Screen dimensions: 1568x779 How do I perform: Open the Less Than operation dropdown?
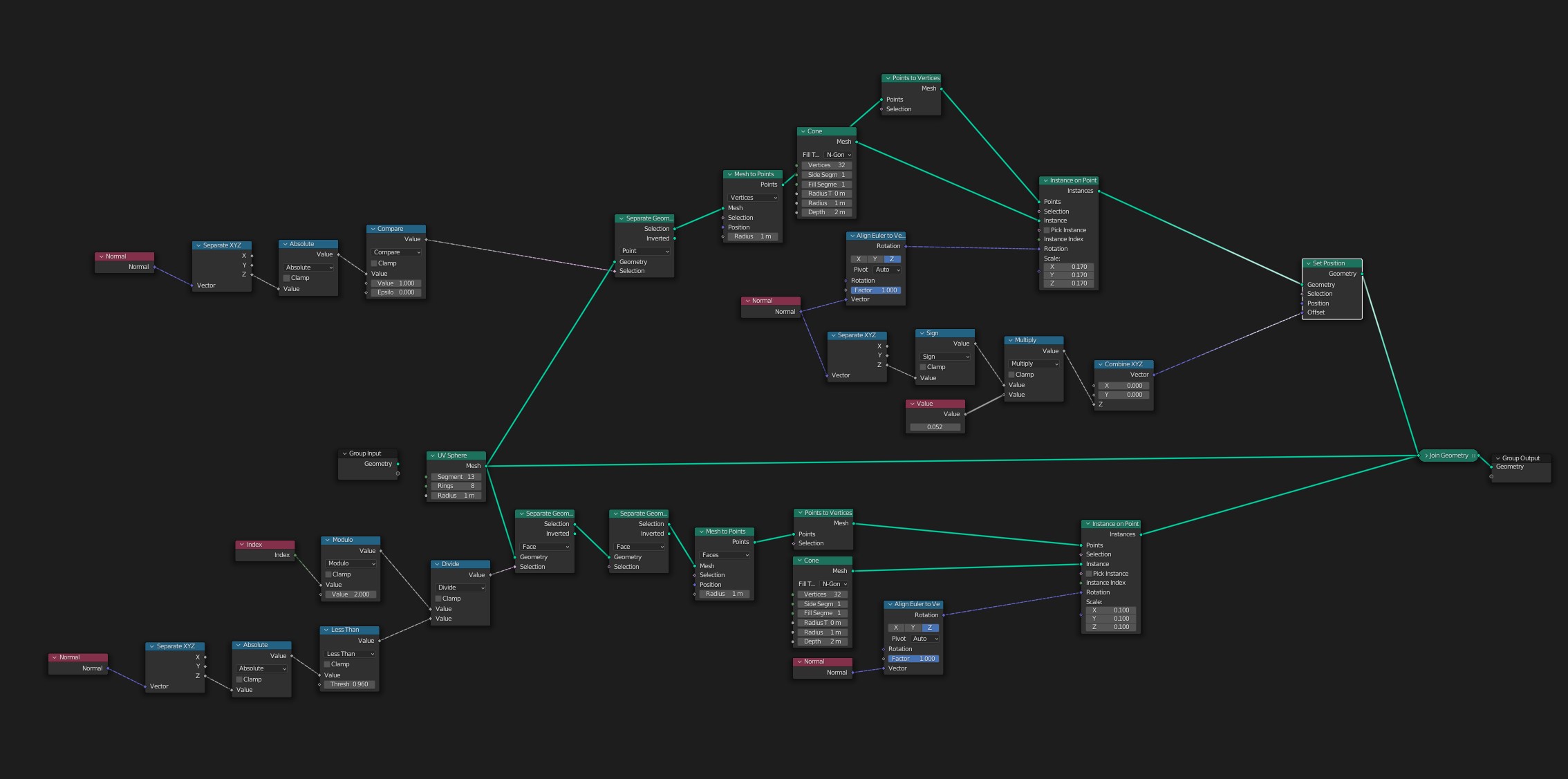coord(350,654)
